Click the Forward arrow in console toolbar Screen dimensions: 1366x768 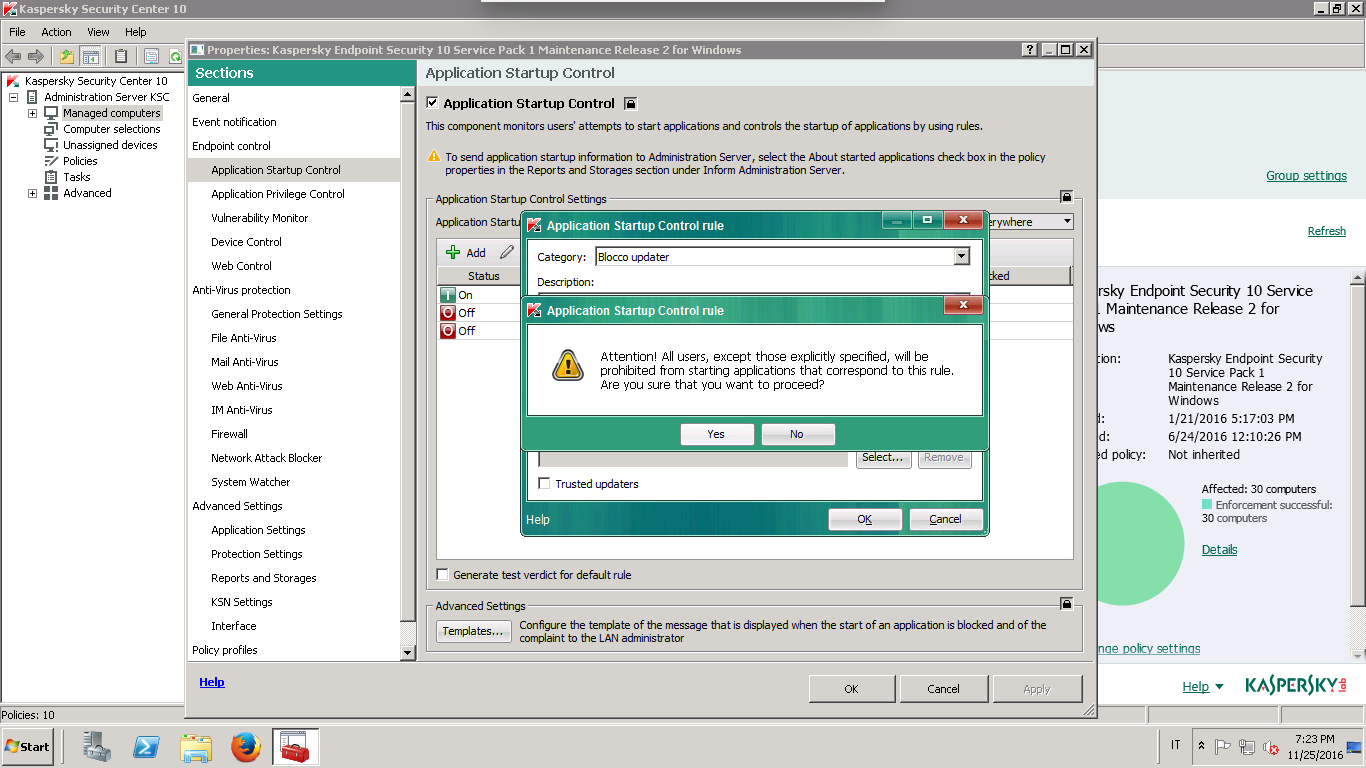tap(36, 56)
